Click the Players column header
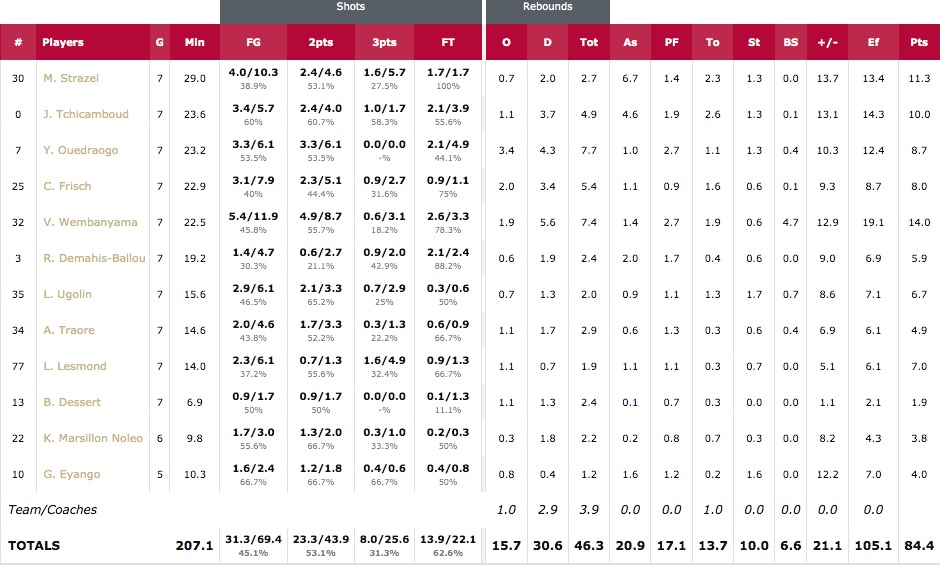940x566 pixels. coord(63,43)
